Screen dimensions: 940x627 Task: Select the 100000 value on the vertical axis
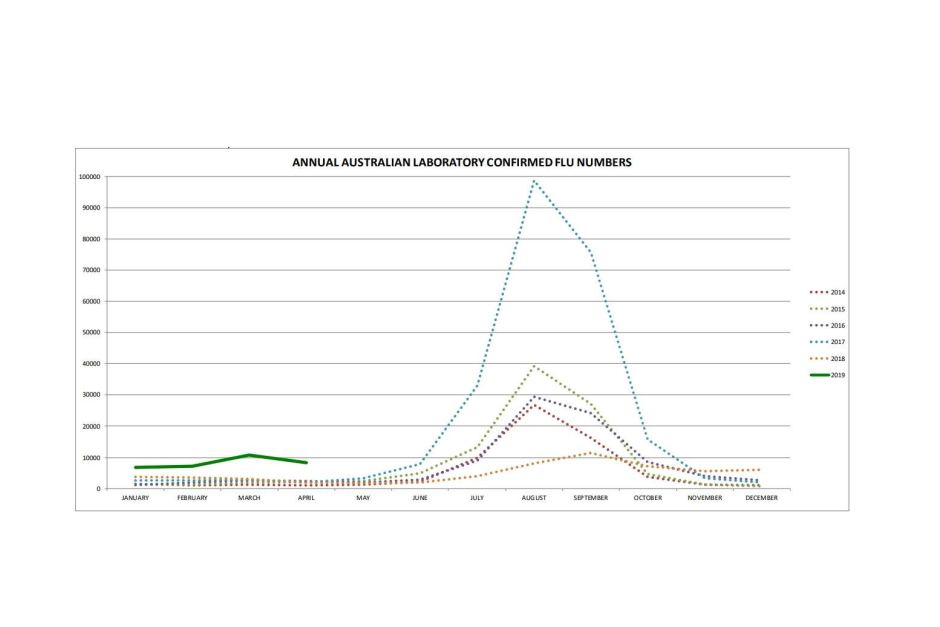(88, 177)
